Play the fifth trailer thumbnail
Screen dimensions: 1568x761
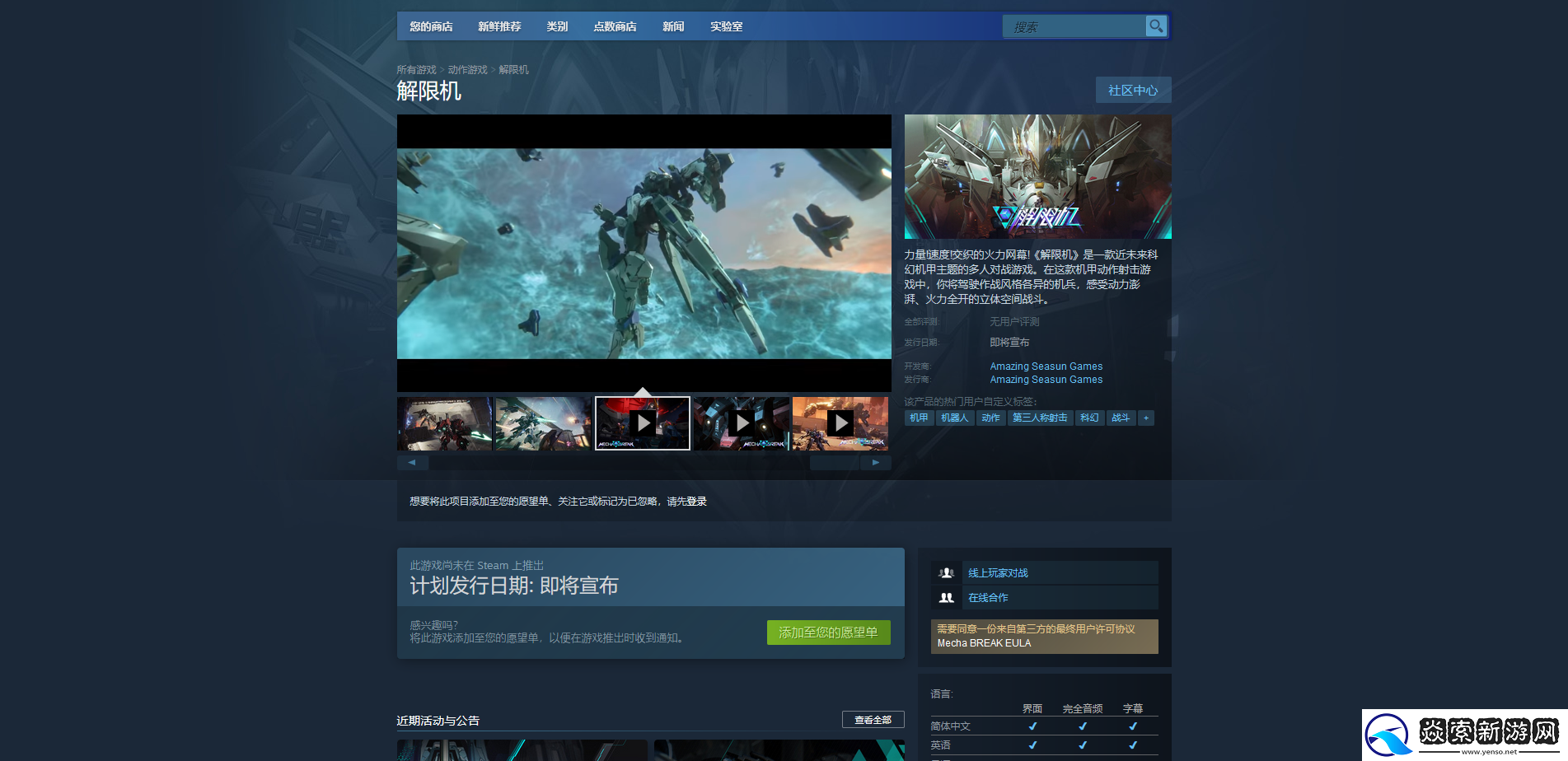coord(840,423)
